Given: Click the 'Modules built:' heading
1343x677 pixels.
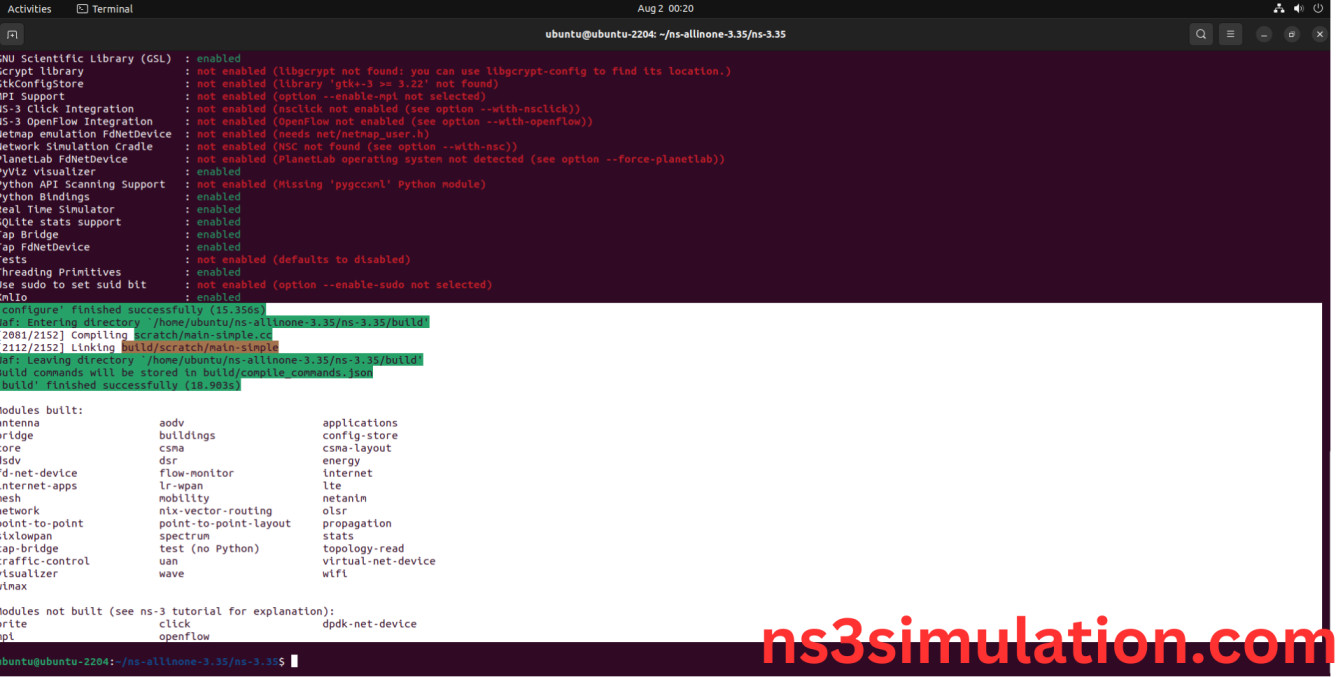Looking at the screenshot, I should 42,410.
